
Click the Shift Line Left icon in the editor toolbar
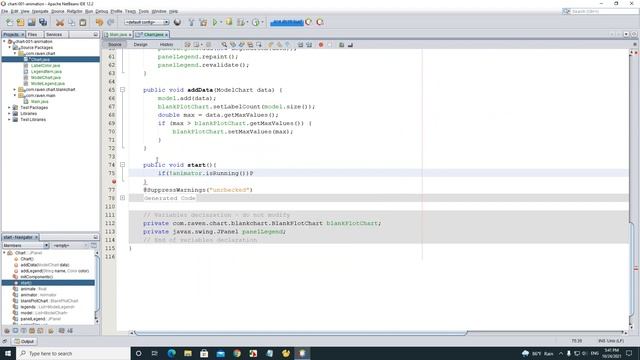(300, 44)
